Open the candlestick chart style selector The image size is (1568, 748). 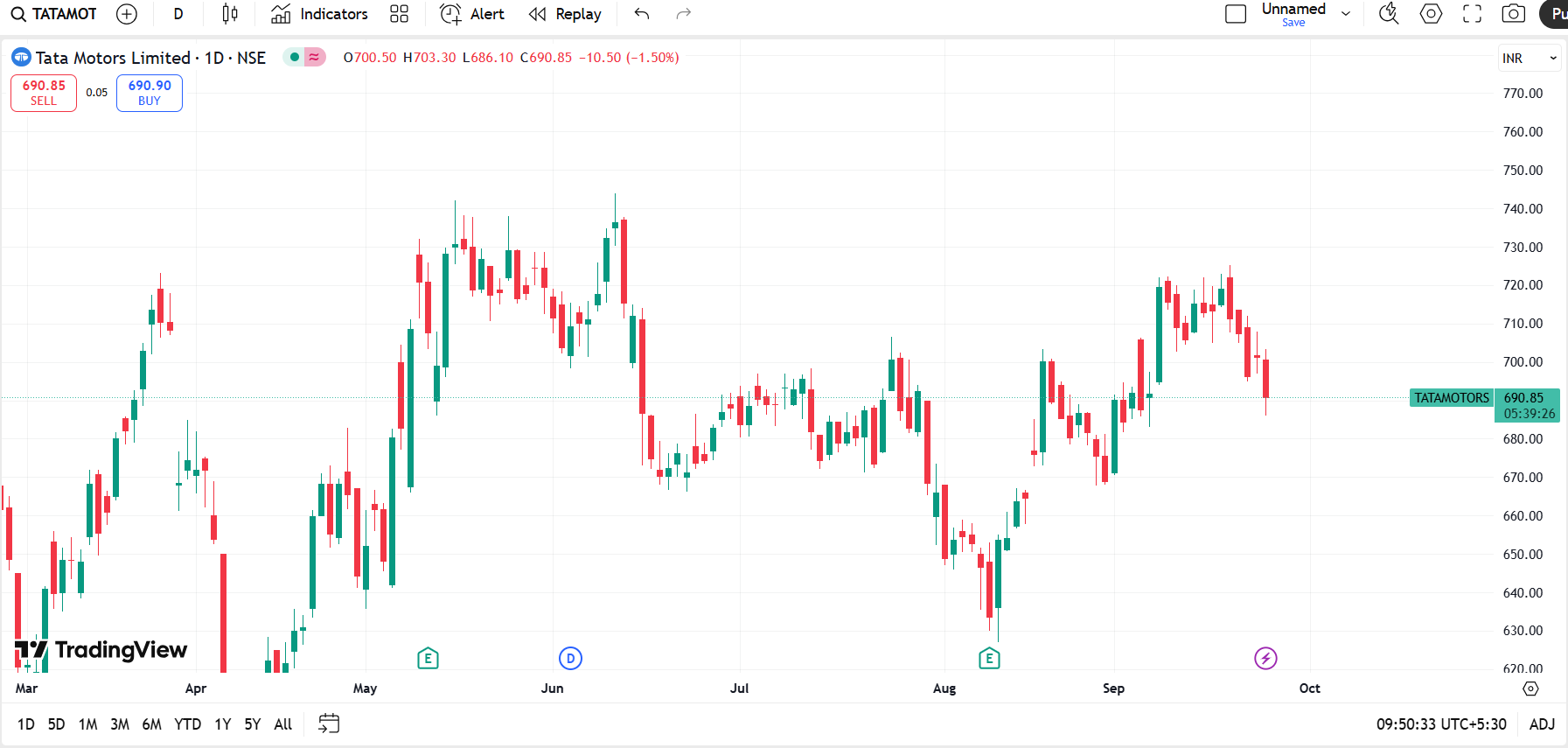(x=229, y=14)
